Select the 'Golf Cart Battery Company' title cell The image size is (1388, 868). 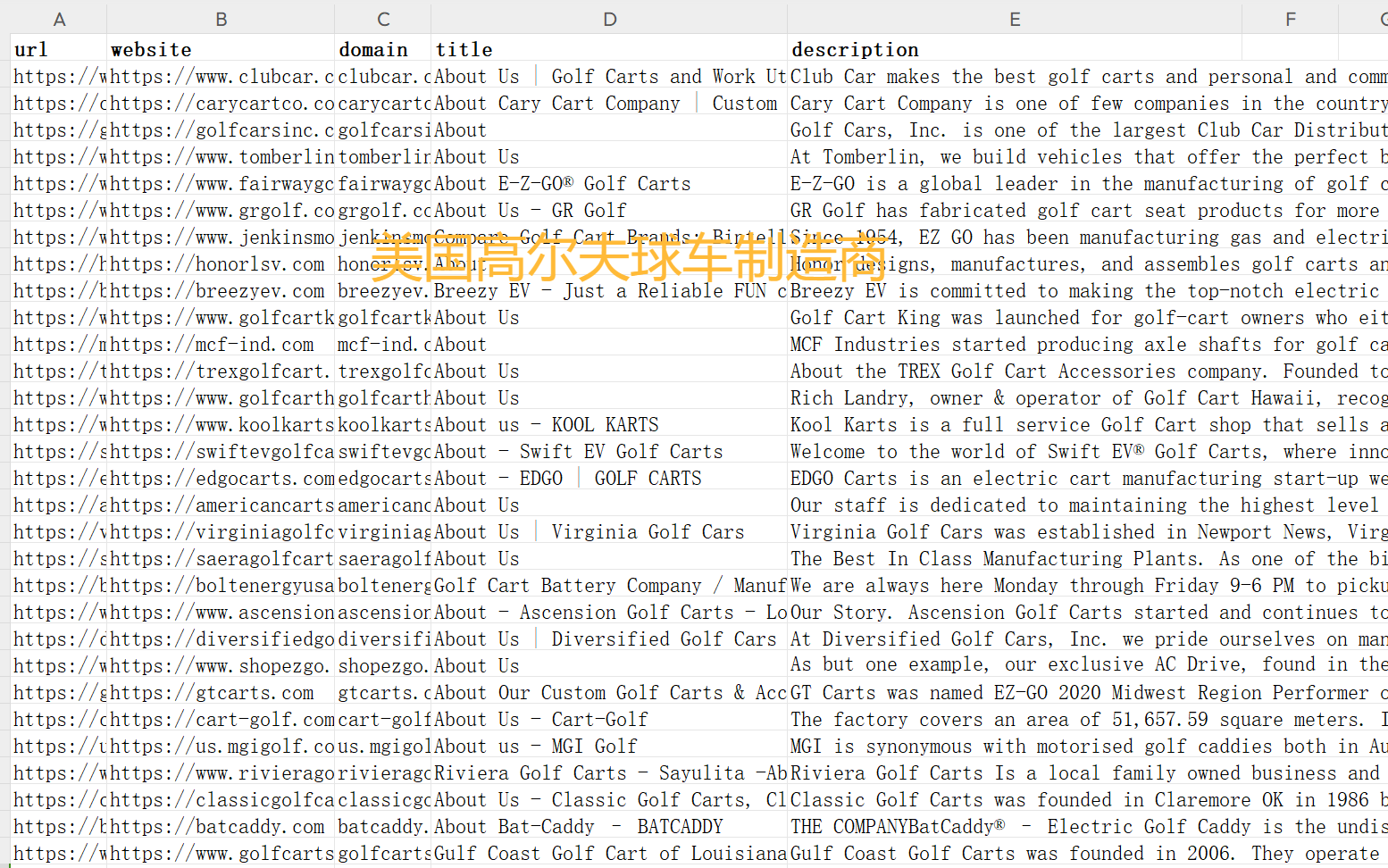(609, 585)
